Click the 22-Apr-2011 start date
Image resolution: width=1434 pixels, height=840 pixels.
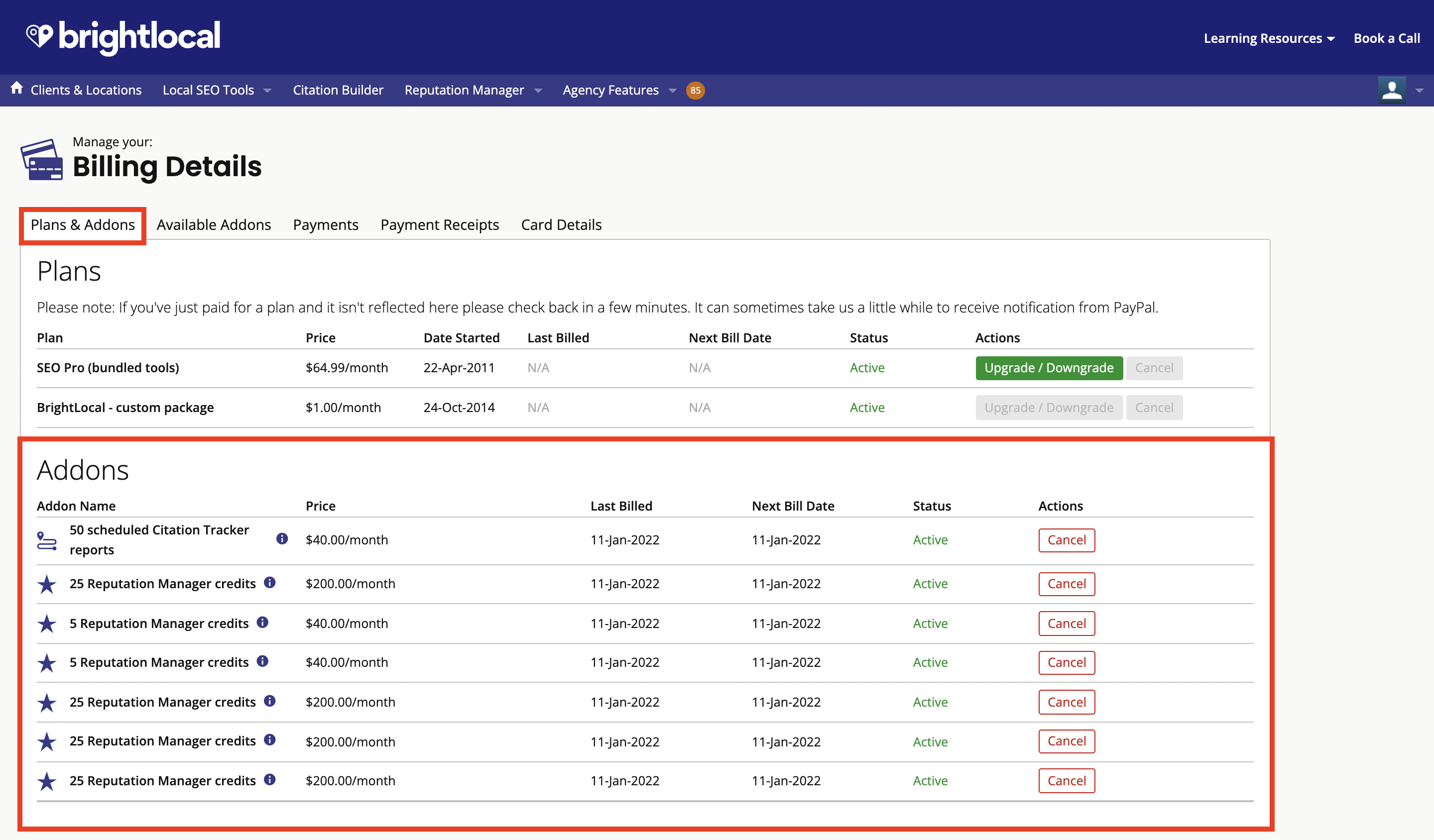click(x=459, y=368)
